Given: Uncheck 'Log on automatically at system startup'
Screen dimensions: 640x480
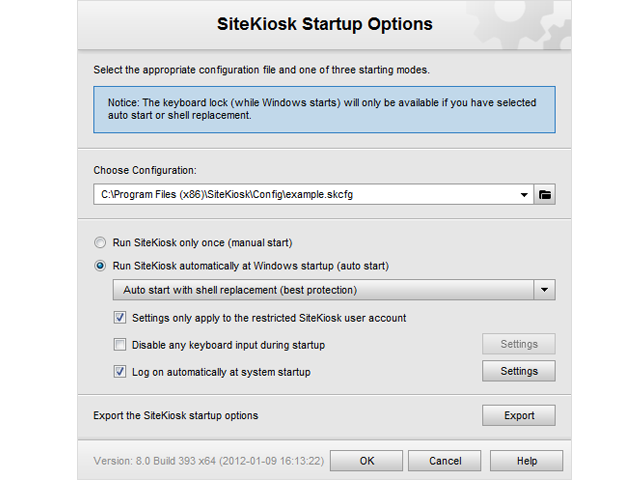Looking at the screenshot, I should click(121, 372).
